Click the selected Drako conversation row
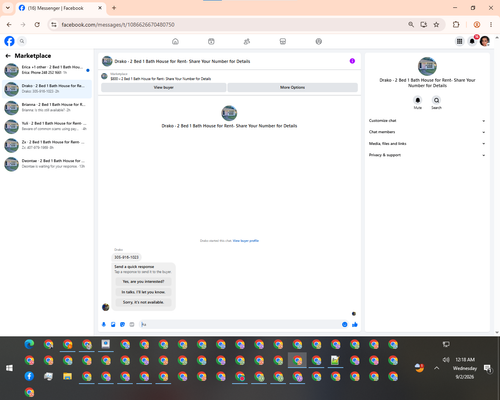Image resolution: width=500 pixels, height=400 pixels. click(x=47, y=89)
